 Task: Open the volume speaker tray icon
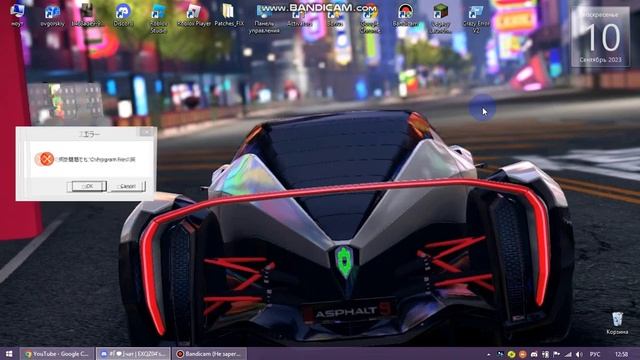click(580, 354)
